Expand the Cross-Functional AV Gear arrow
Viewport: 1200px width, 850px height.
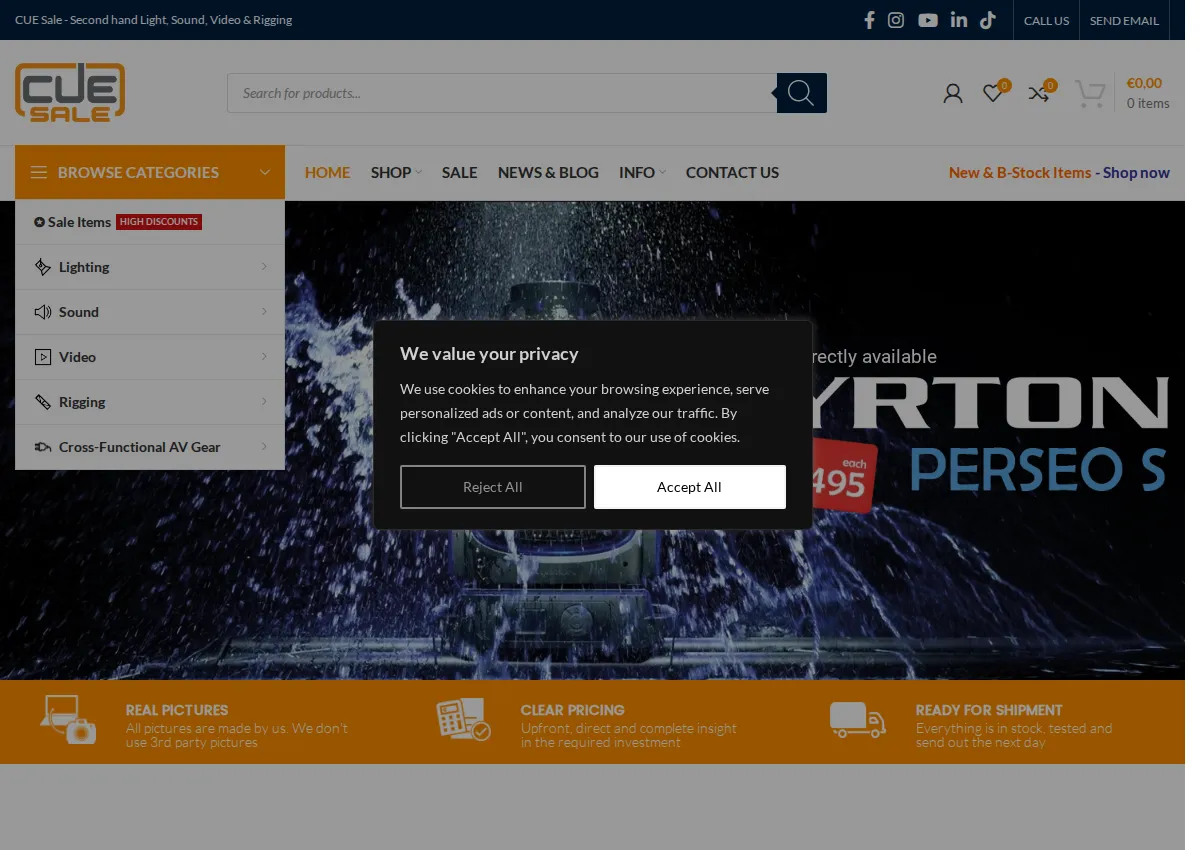click(264, 446)
